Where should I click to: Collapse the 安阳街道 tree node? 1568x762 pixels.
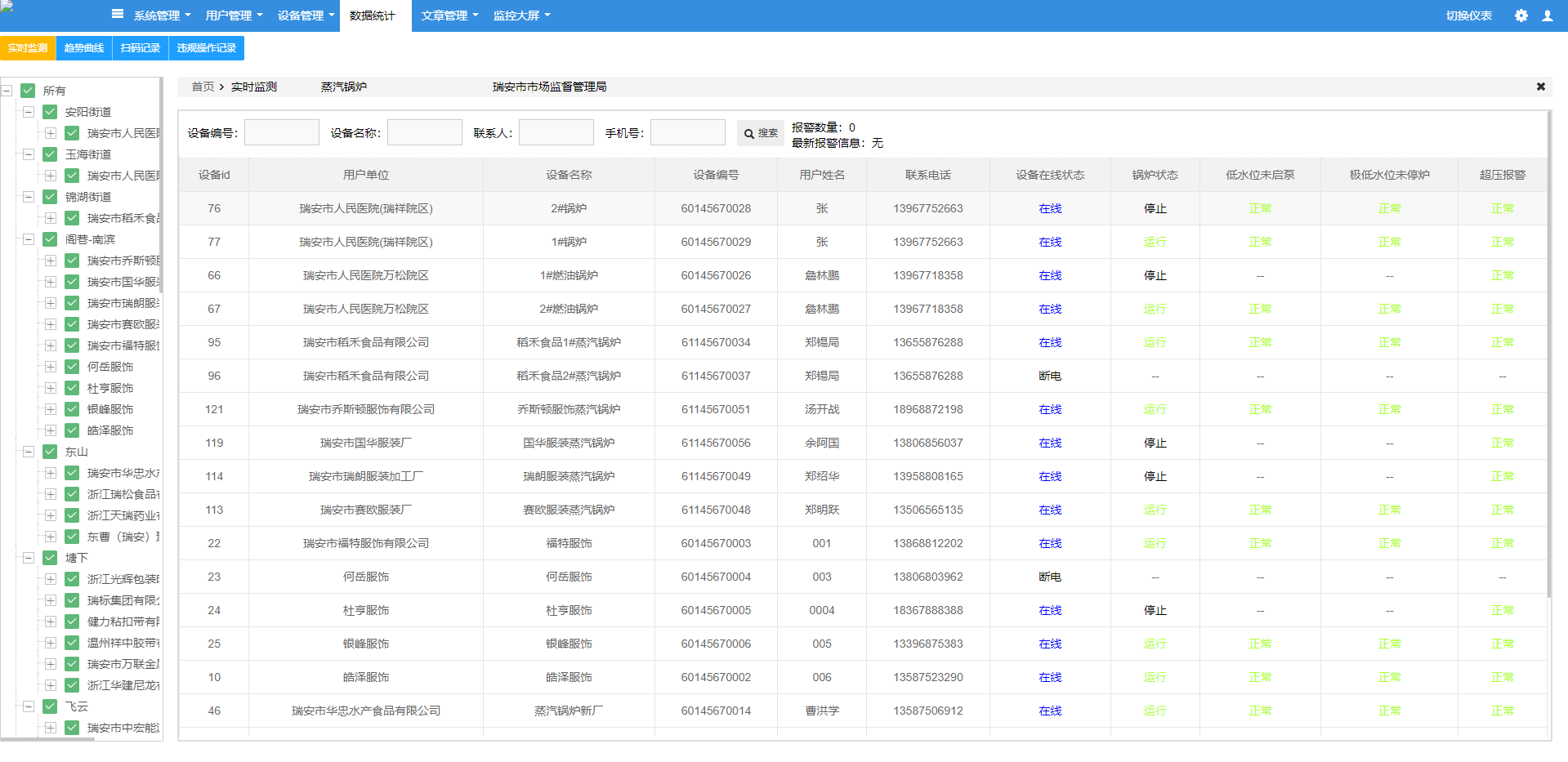pos(29,112)
